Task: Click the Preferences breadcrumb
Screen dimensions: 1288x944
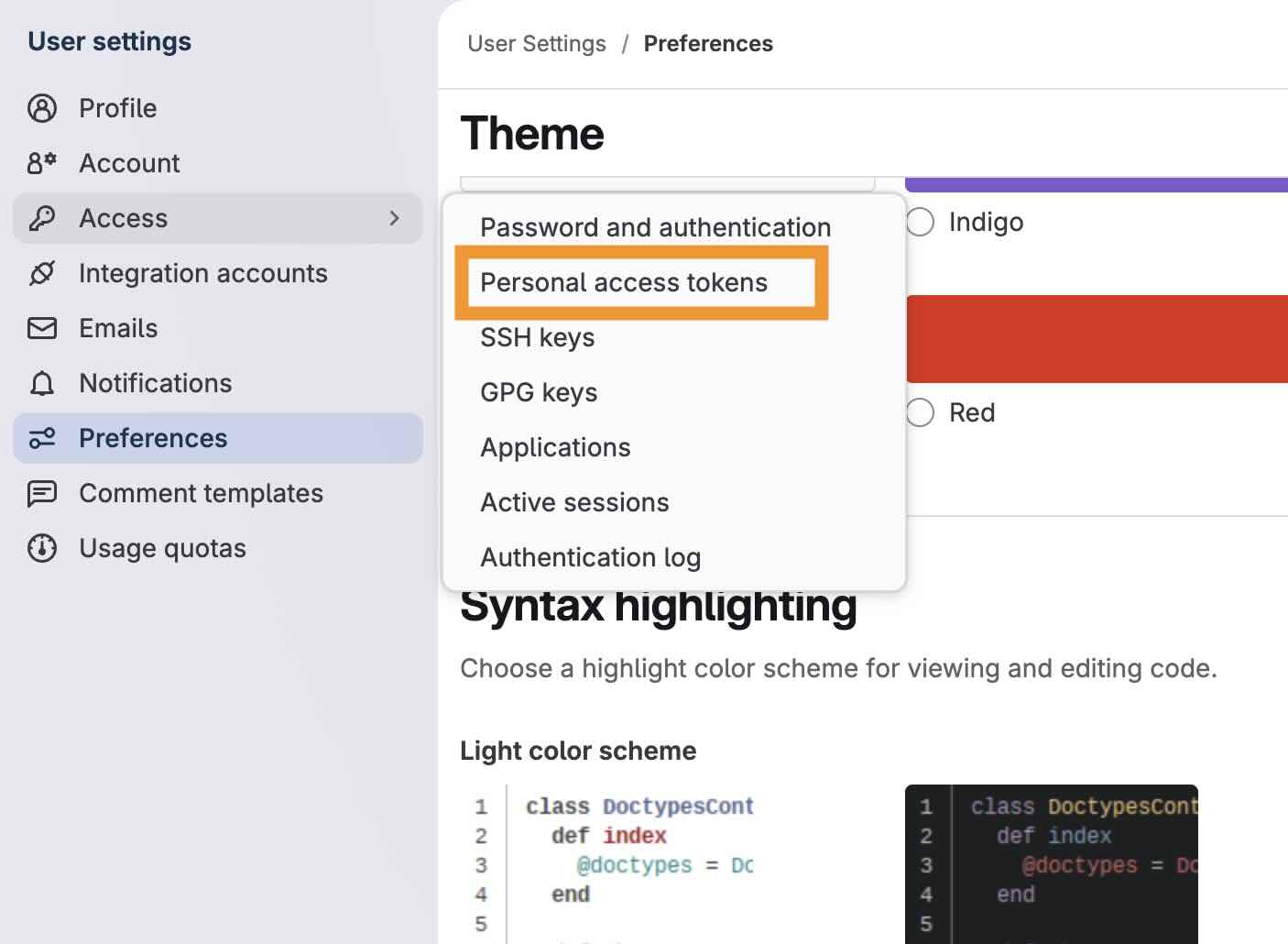Action: pyautogui.click(x=708, y=44)
